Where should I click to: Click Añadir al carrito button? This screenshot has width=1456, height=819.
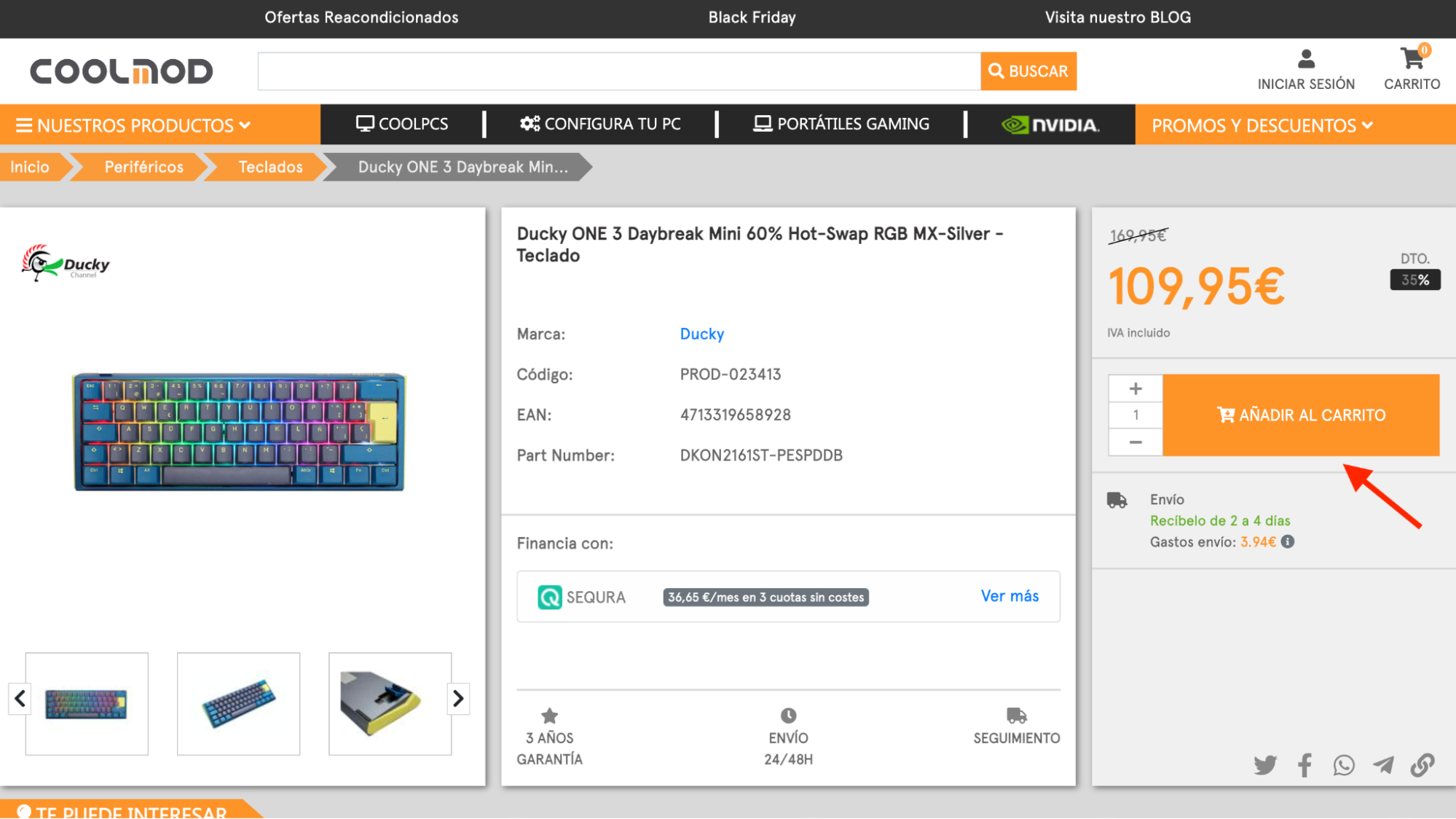(x=1301, y=415)
